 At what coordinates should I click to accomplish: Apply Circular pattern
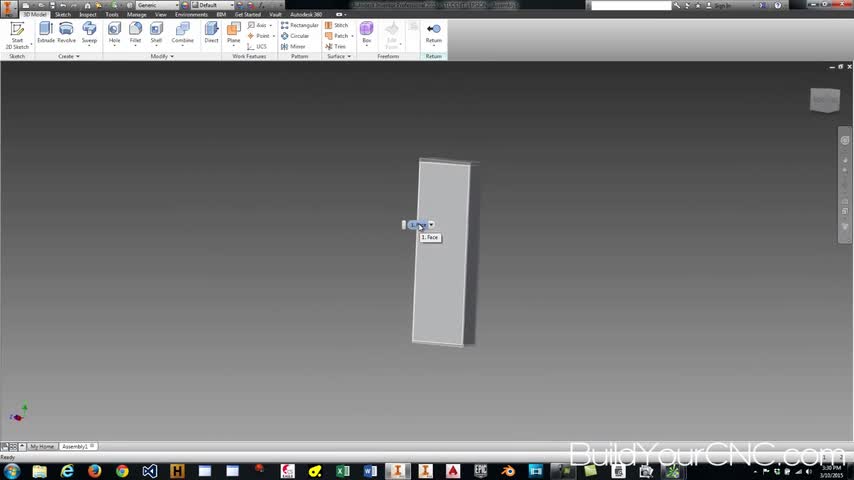click(295, 36)
